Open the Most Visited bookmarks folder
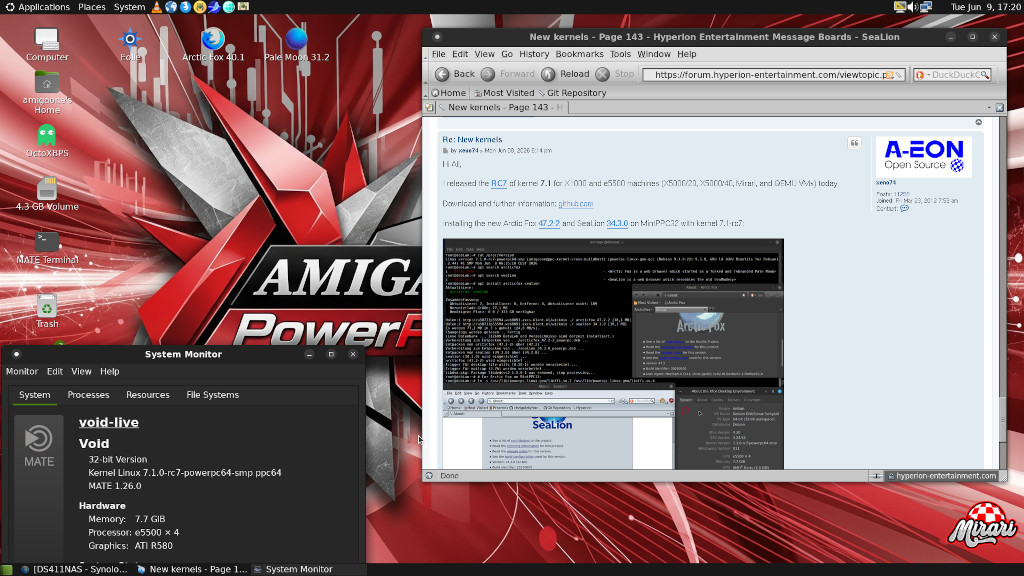The height and width of the screenshot is (576, 1024). click(x=504, y=93)
